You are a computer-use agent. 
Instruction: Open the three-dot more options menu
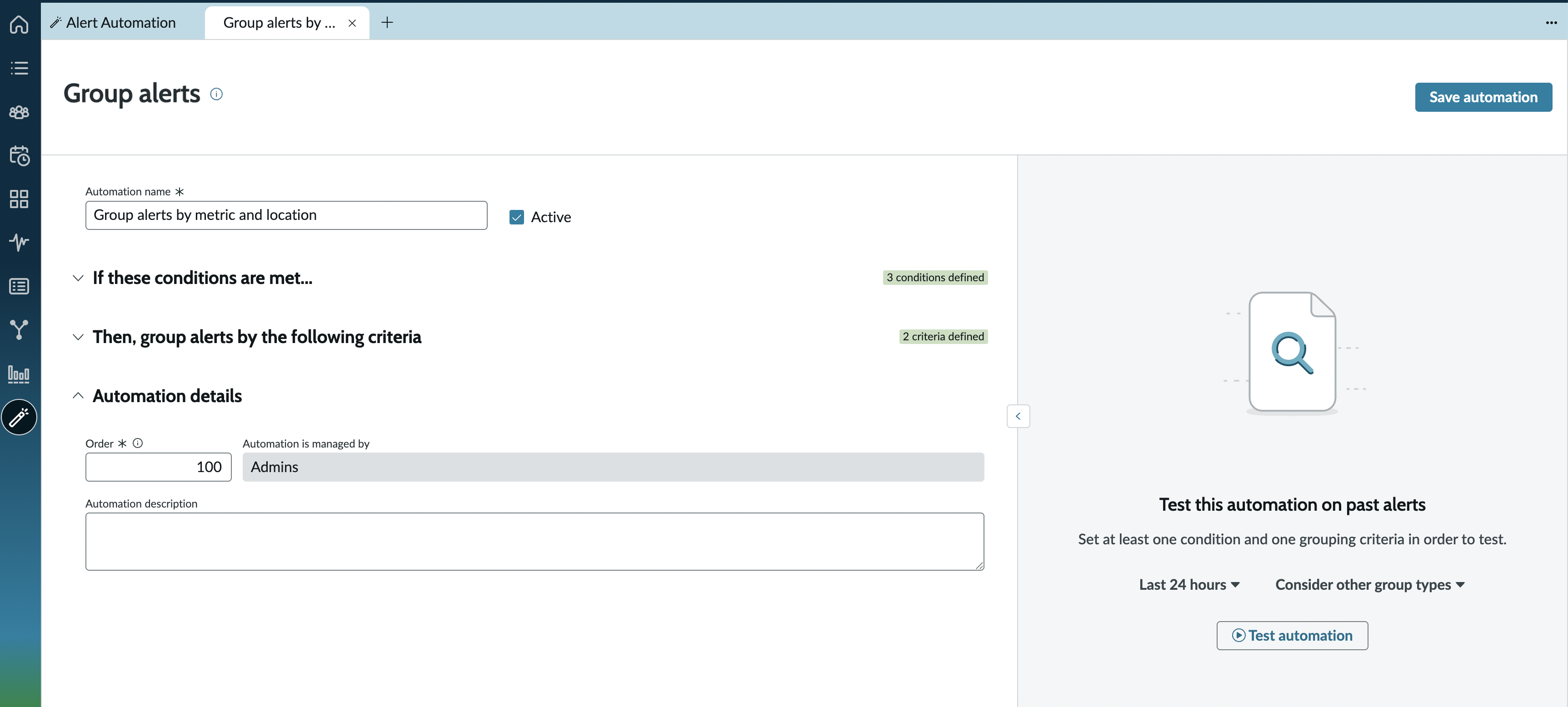[x=1551, y=23]
